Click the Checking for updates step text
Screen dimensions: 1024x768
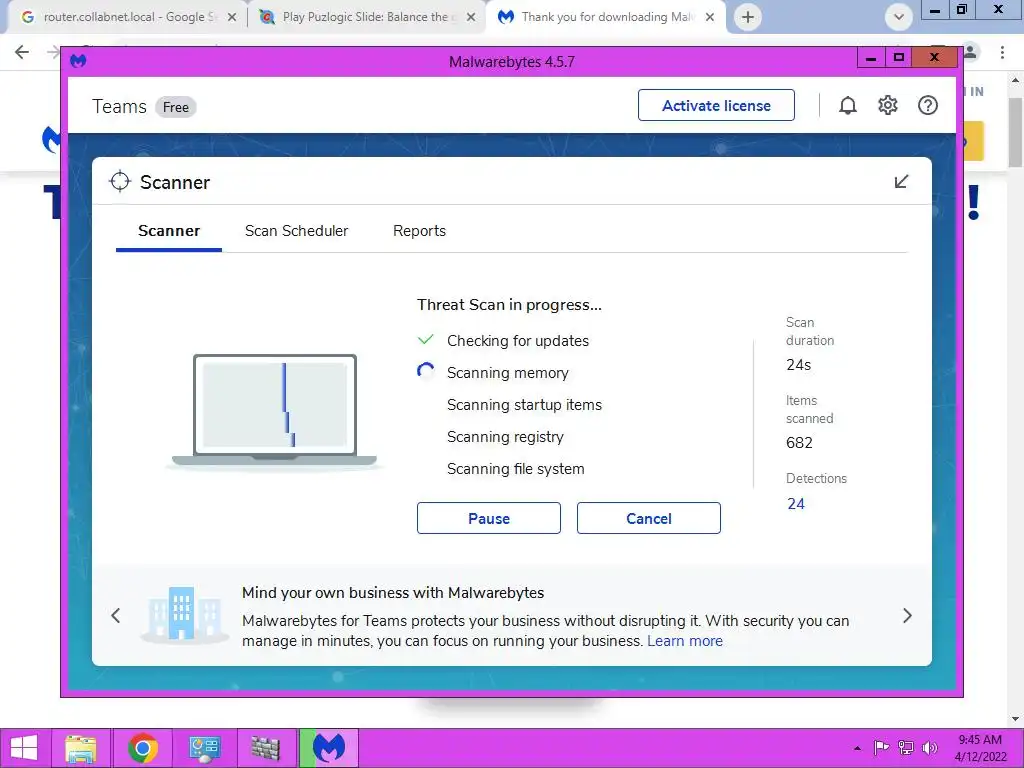pyautogui.click(x=518, y=340)
